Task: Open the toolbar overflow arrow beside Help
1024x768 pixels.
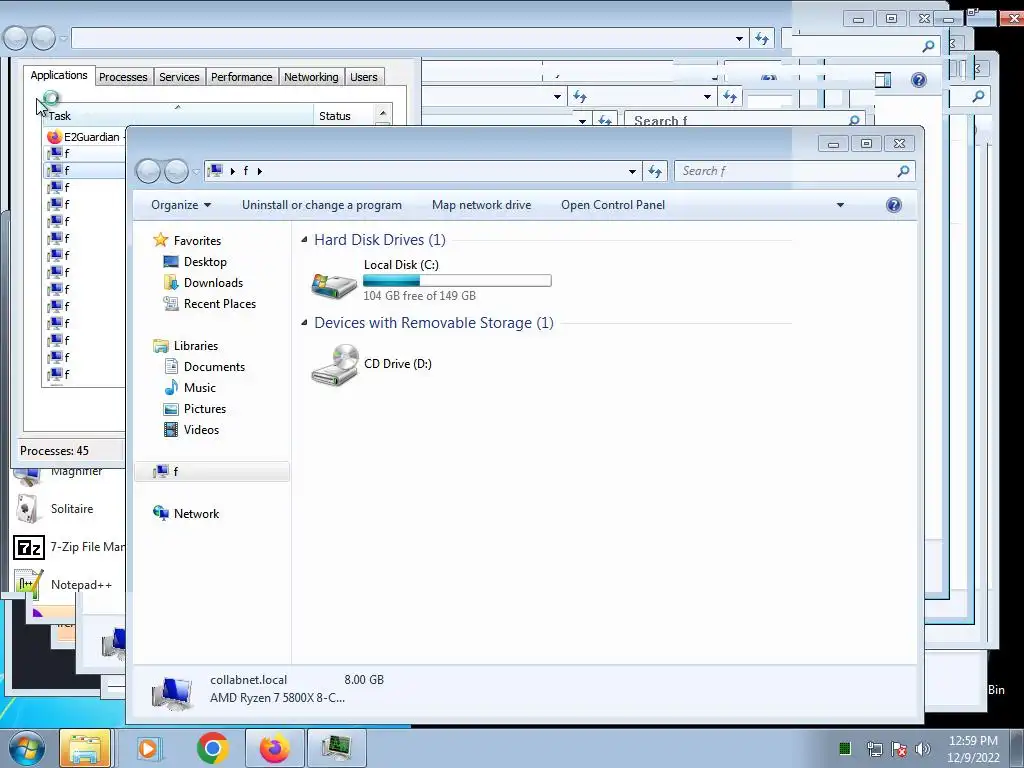Action: point(840,205)
